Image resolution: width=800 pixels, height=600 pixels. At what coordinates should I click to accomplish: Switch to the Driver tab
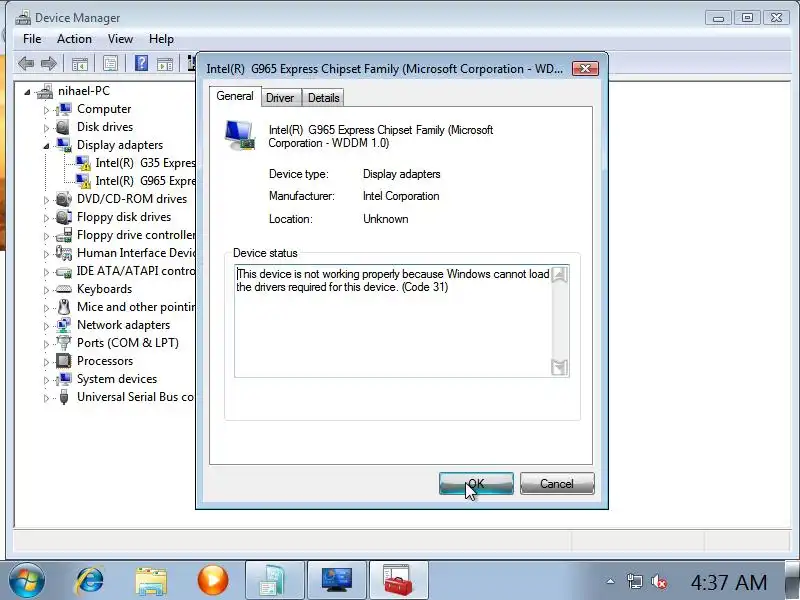click(280, 97)
